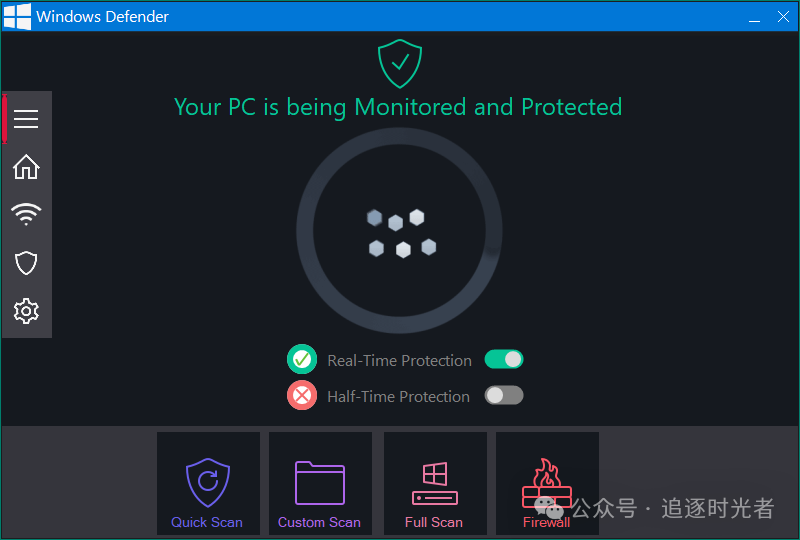Click the "Monitored and Protected" status heading
Viewport: 800px width, 540px height.
click(x=398, y=107)
